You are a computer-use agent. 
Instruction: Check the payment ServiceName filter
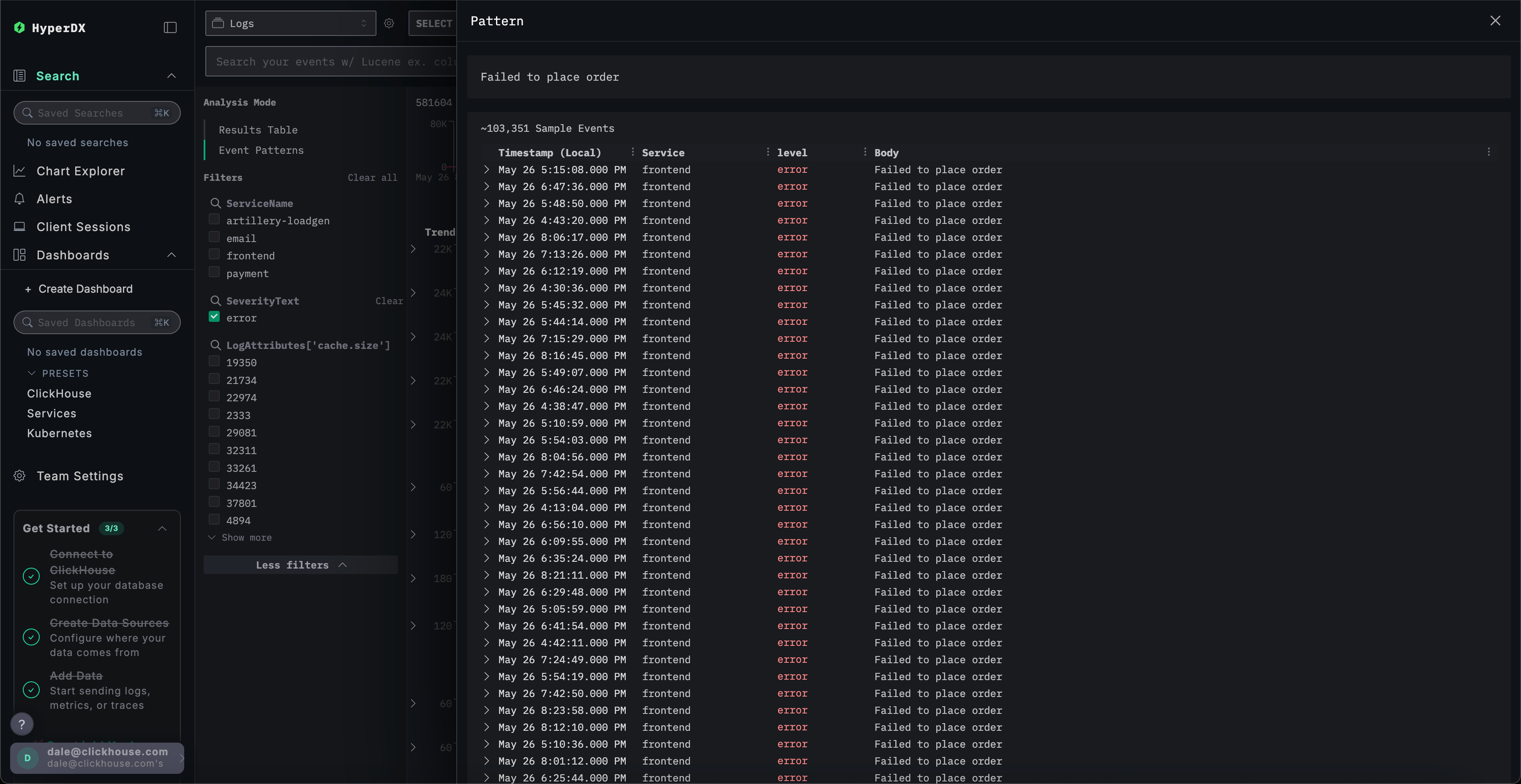pyautogui.click(x=214, y=272)
